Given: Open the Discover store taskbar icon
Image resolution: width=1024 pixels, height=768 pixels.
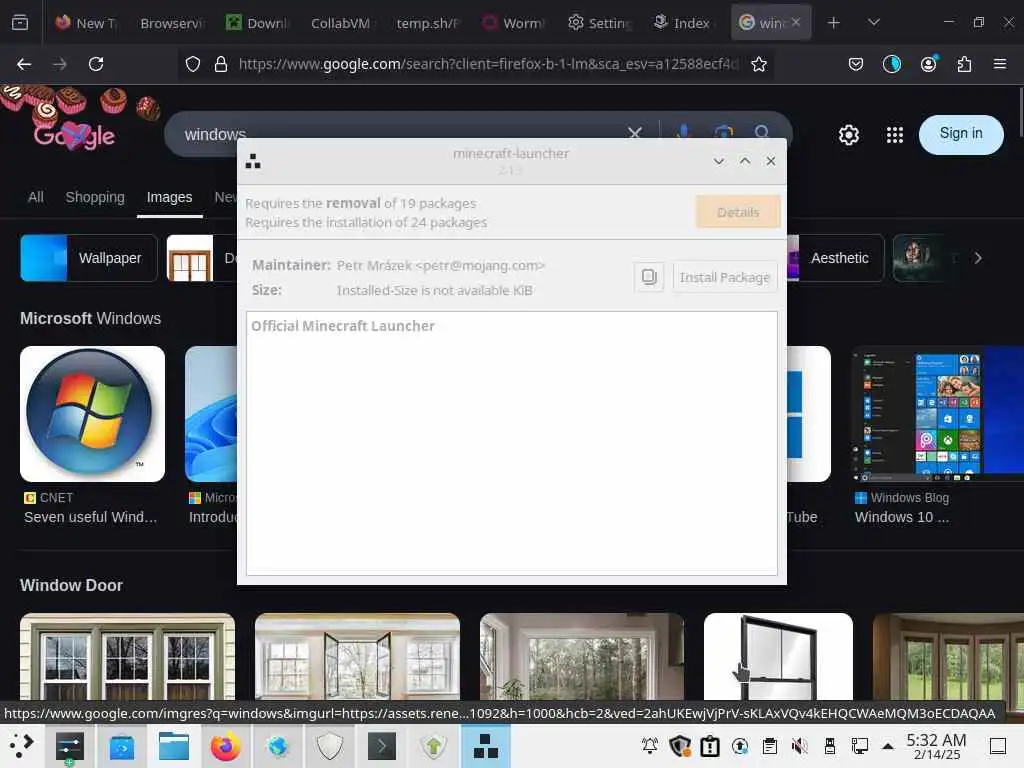Looking at the screenshot, I should click(x=121, y=746).
